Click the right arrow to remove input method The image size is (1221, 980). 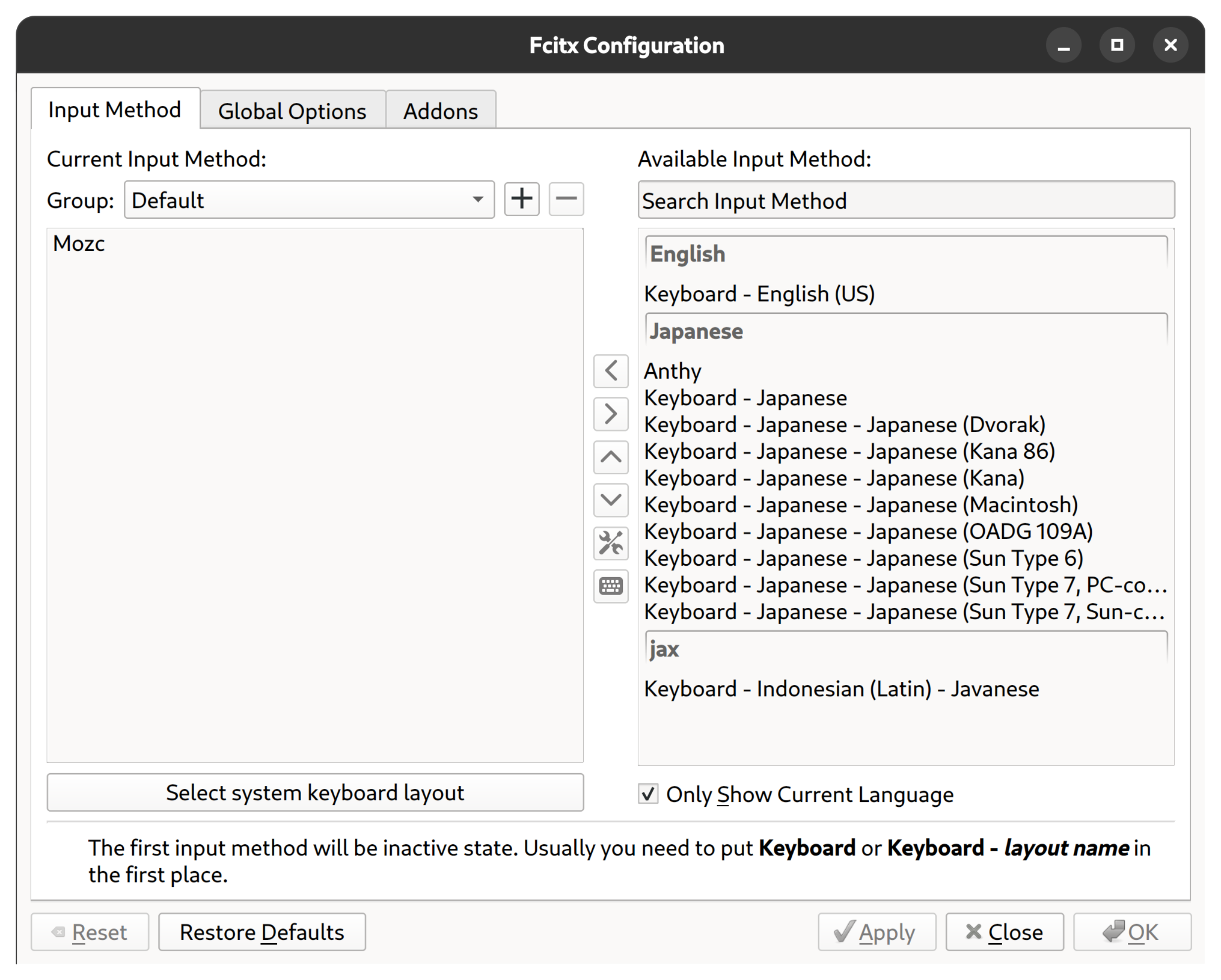coord(610,414)
